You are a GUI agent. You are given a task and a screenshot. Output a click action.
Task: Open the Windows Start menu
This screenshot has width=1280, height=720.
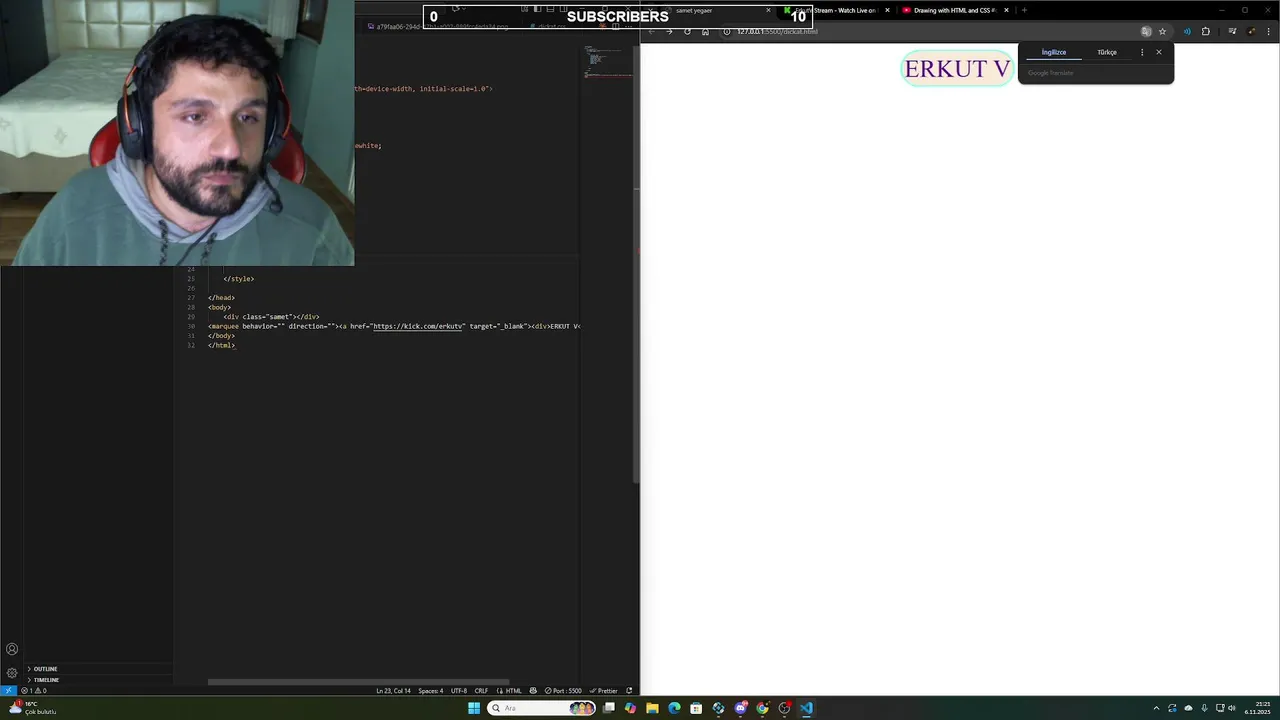(x=474, y=708)
